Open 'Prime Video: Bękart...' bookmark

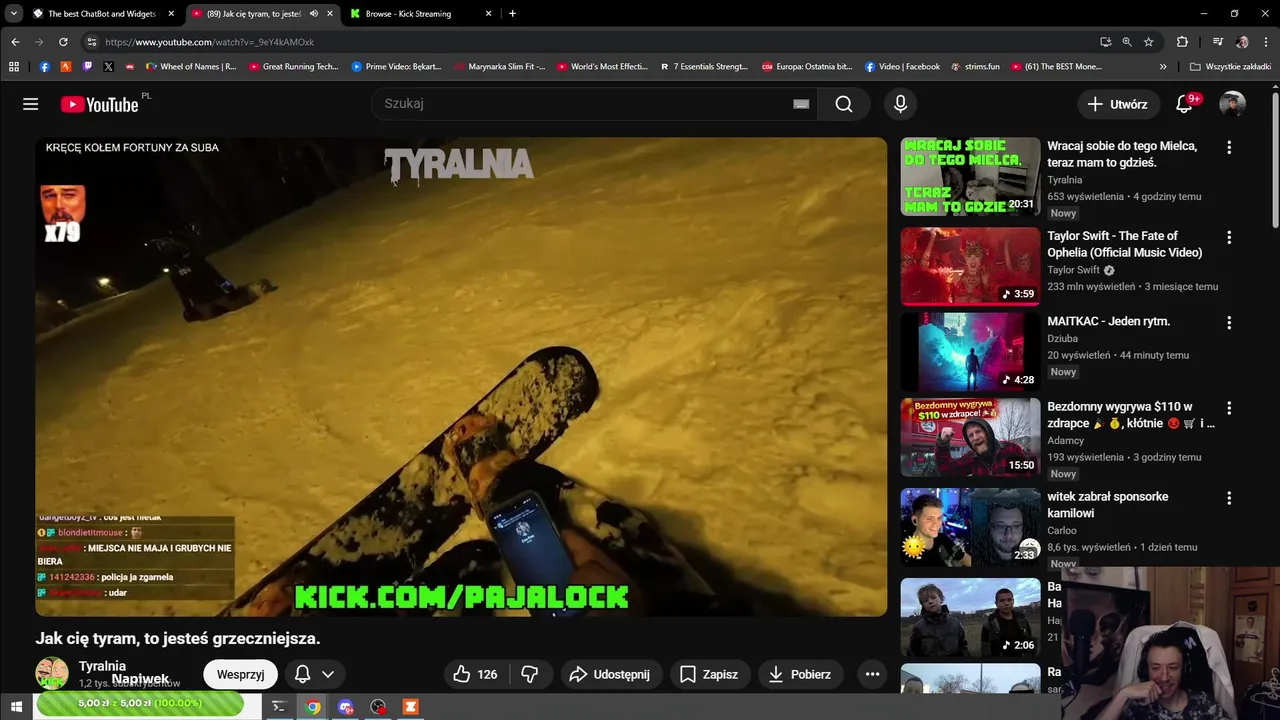coord(397,67)
